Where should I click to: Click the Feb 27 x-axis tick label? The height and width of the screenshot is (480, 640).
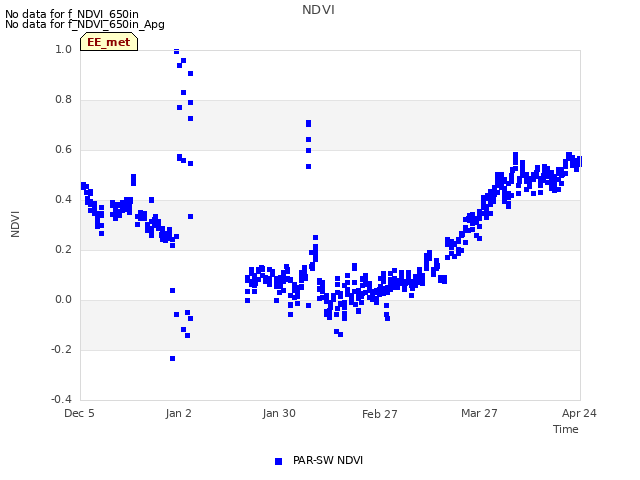(x=380, y=414)
